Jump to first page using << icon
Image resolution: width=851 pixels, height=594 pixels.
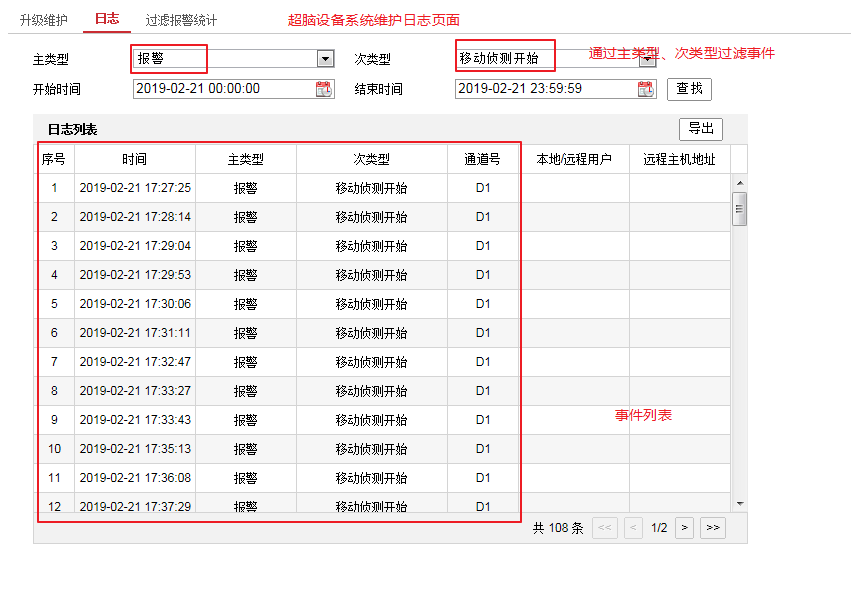click(604, 527)
